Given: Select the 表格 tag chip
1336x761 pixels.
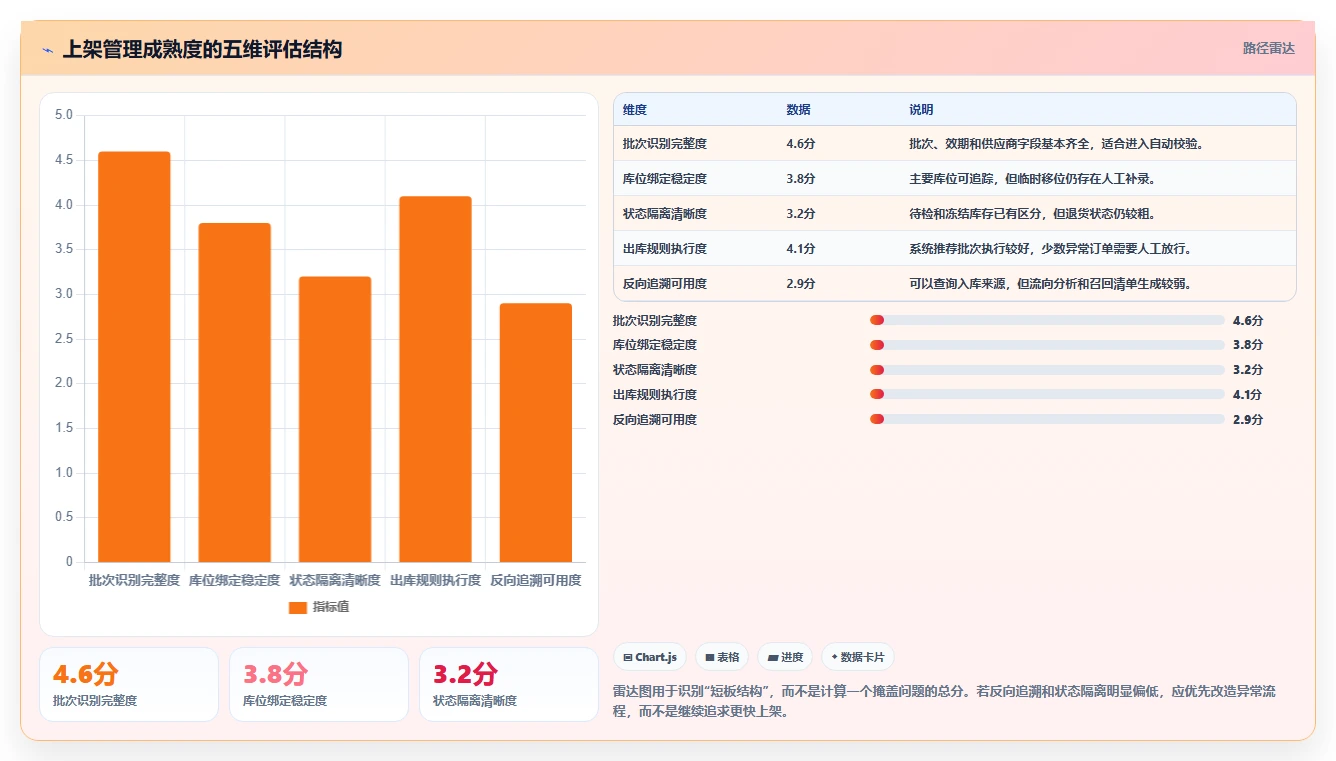Looking at the screenshot, I should (722, 657).
